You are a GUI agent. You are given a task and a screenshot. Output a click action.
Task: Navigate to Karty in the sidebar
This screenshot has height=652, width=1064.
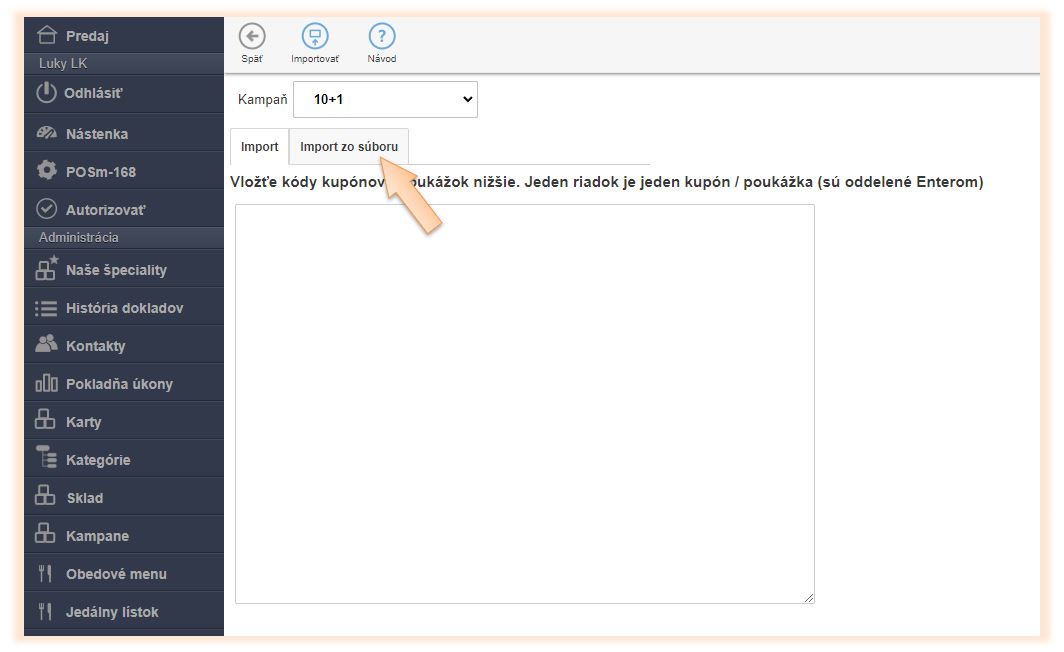tap(83, 422)
